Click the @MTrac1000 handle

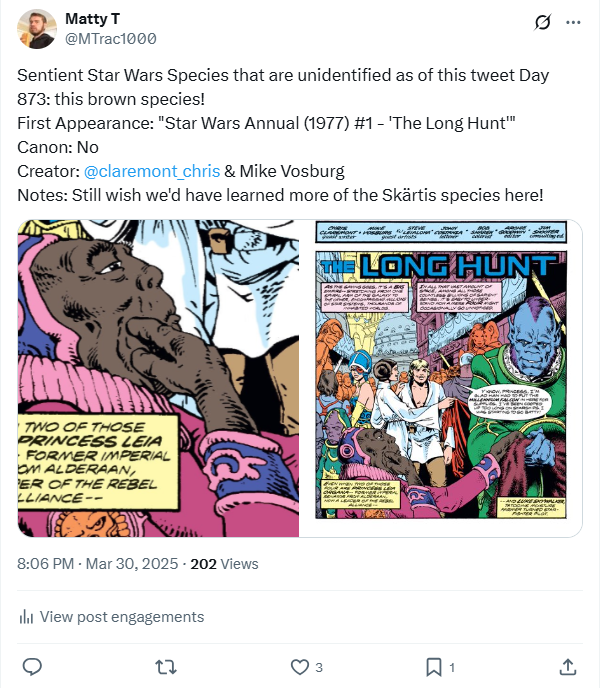(111, 39)
